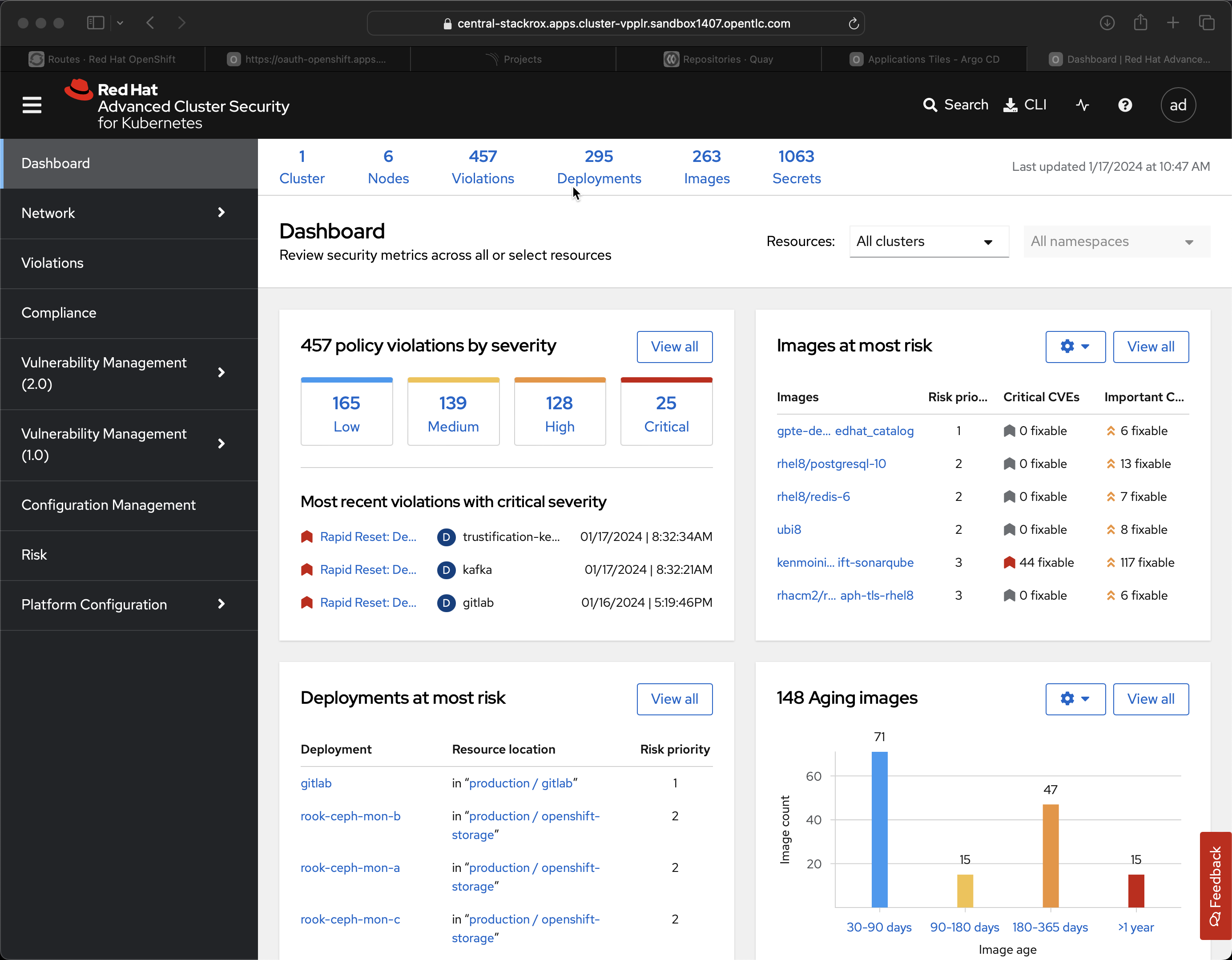Click the Search magnifier icon

click(930, 105)
